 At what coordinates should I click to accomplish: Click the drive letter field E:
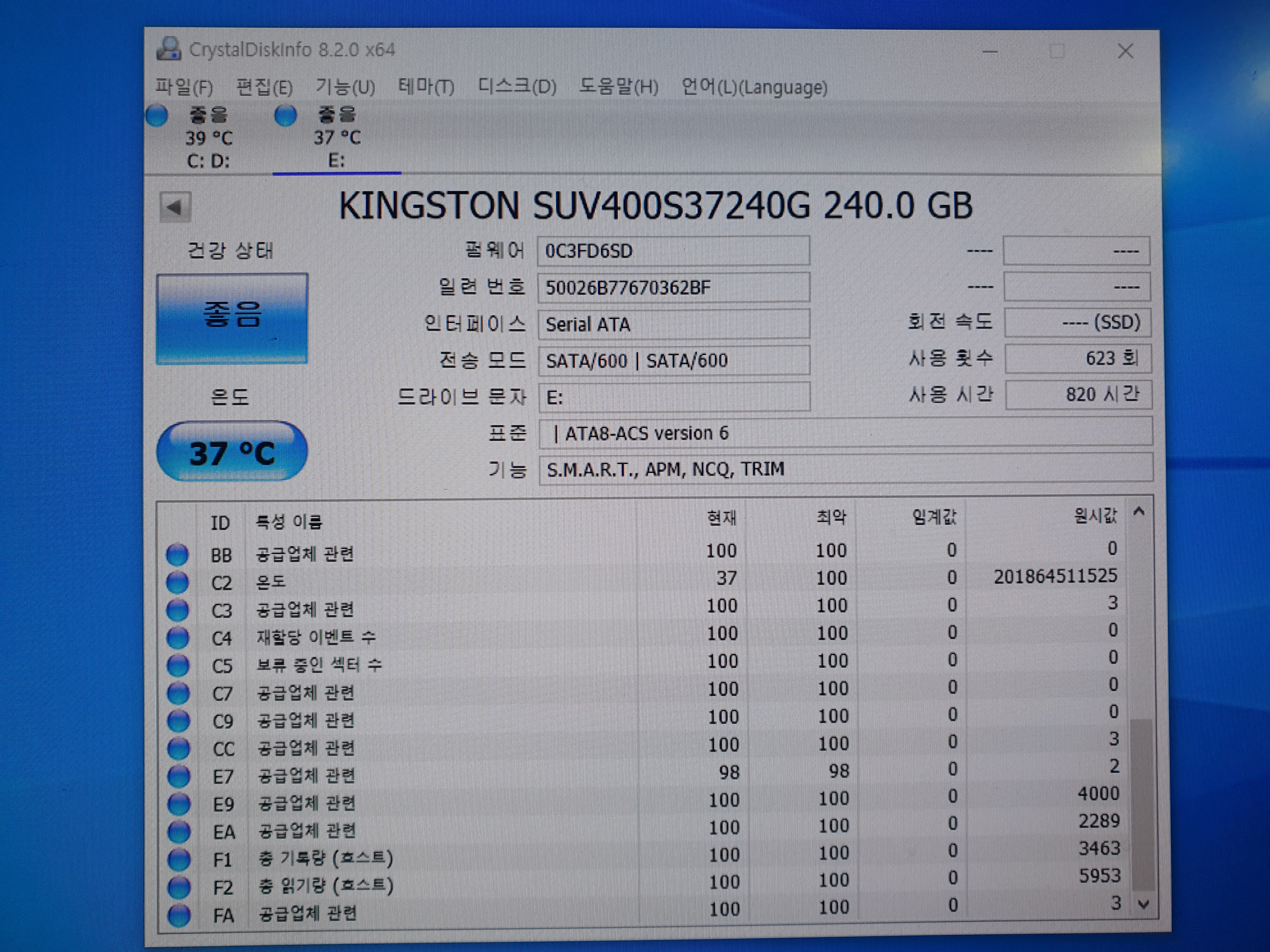(x=674, y=397)
